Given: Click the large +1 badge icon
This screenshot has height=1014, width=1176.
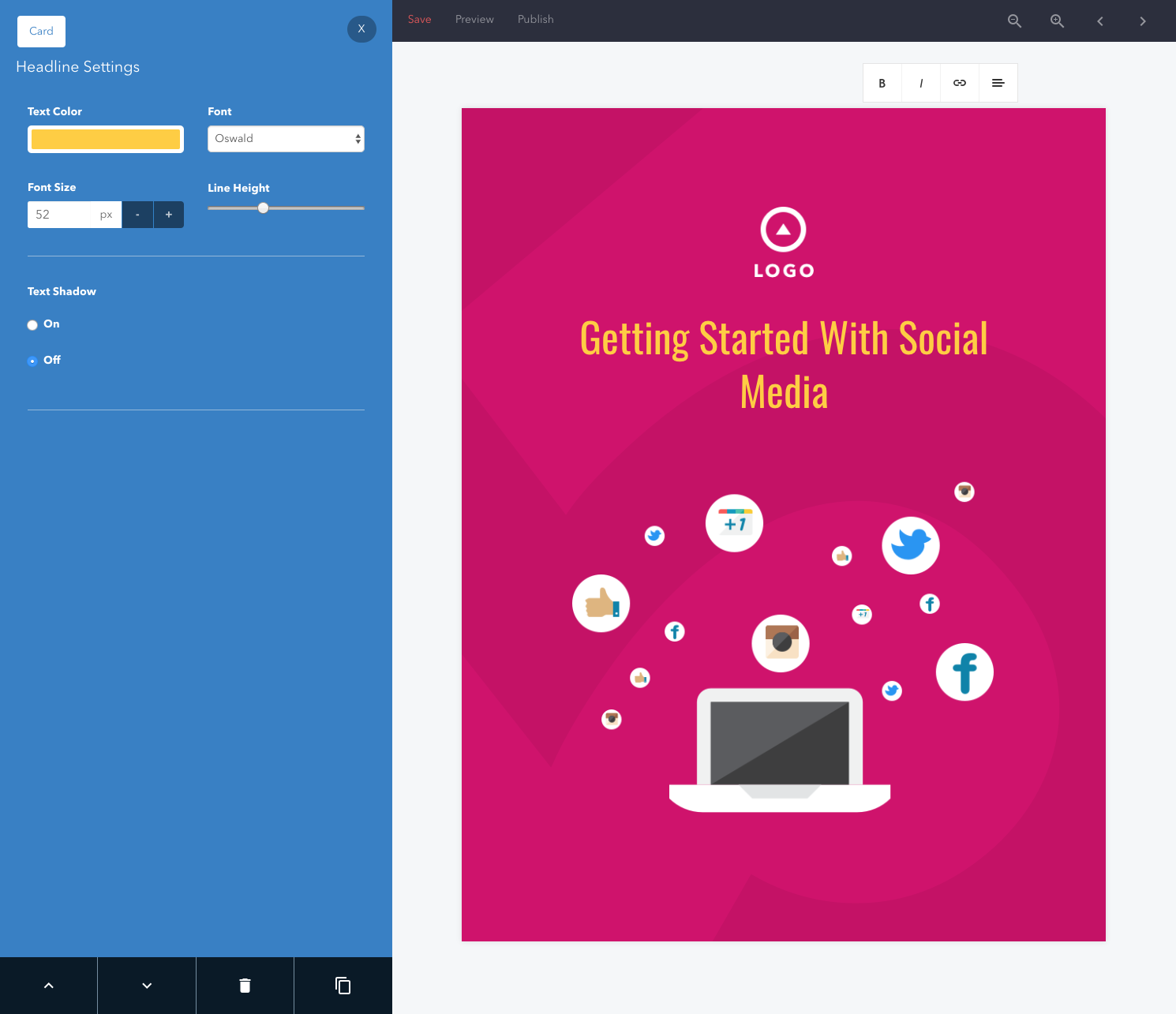Looking at the screenshot, I should [734, 523].
